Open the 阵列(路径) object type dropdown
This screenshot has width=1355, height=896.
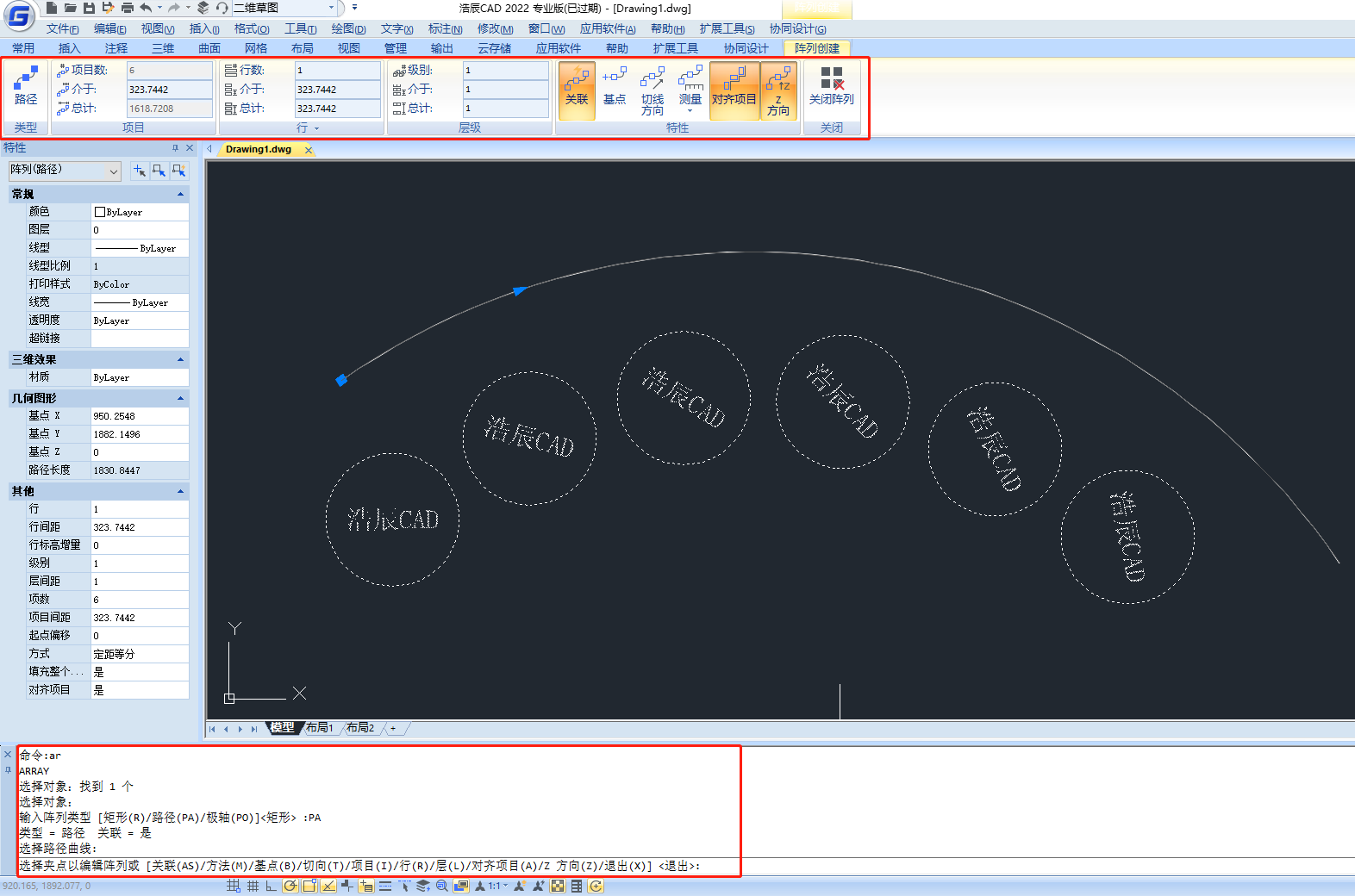click(65, 171)
